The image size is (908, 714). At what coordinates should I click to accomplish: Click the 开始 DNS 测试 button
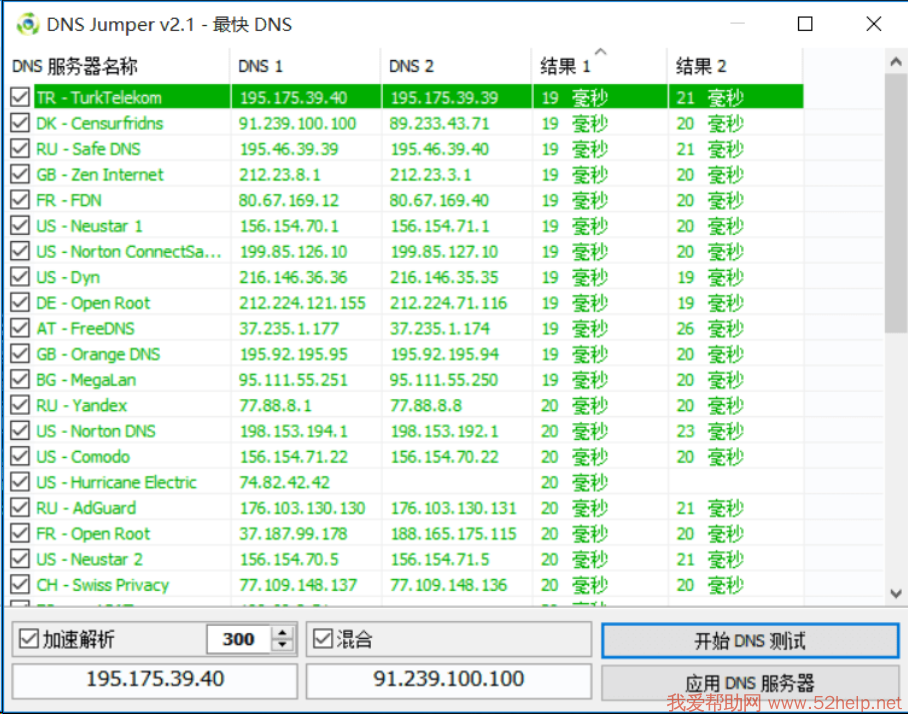coord(749,641)
